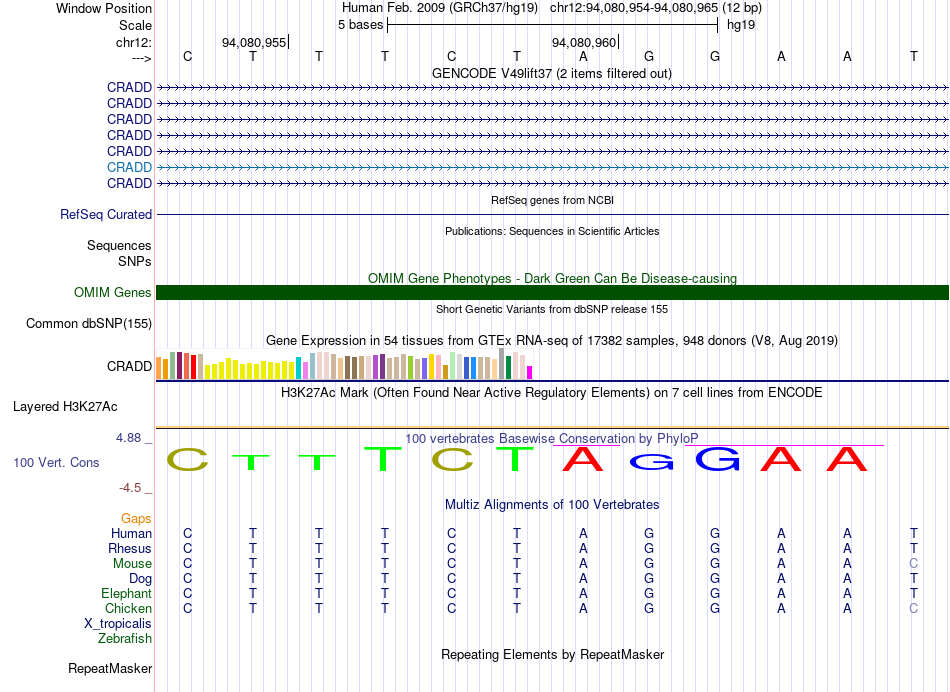Click the hg19 label beside scale bar
The width and height of the screenshot is (950, 692).
(x=741, y=25)
